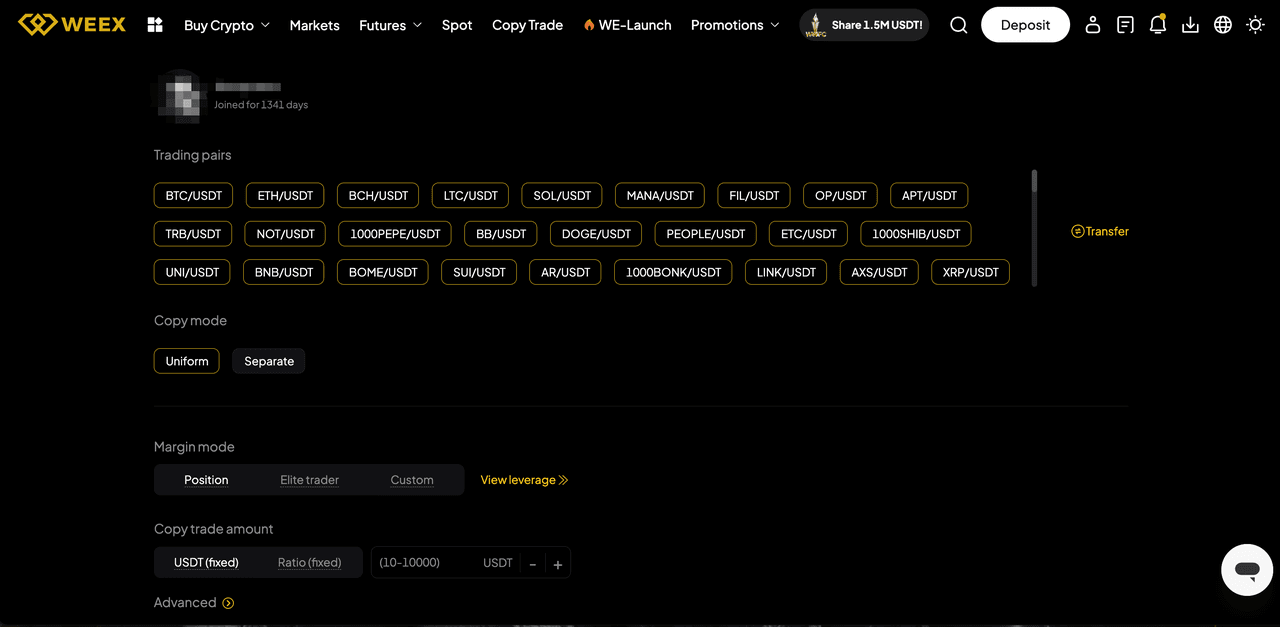
Task: Click the Deposit button
Action: click(1025, 25)
